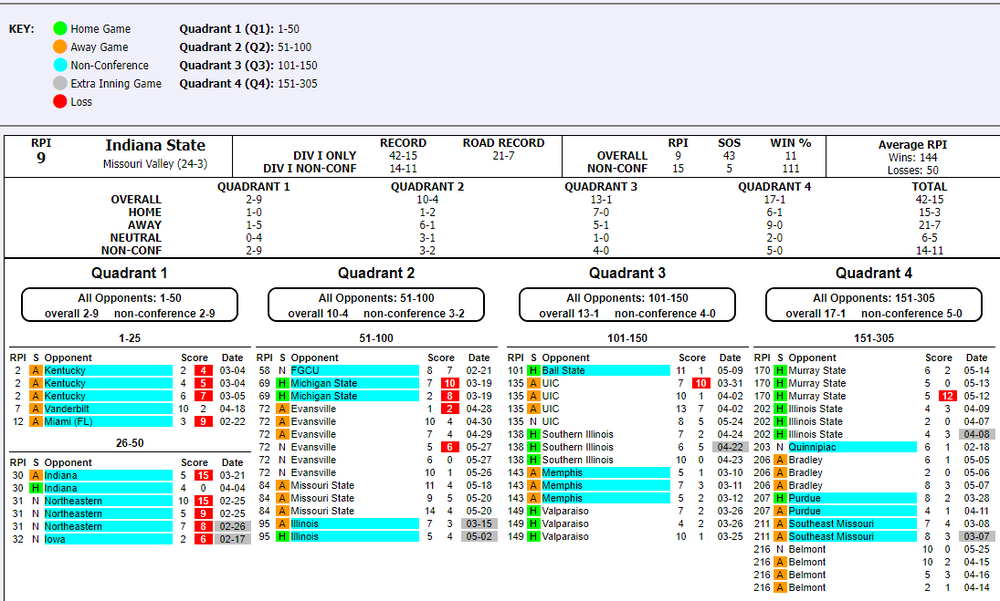Select the Missouri Valley (24-3) conference text

point(155,164)
